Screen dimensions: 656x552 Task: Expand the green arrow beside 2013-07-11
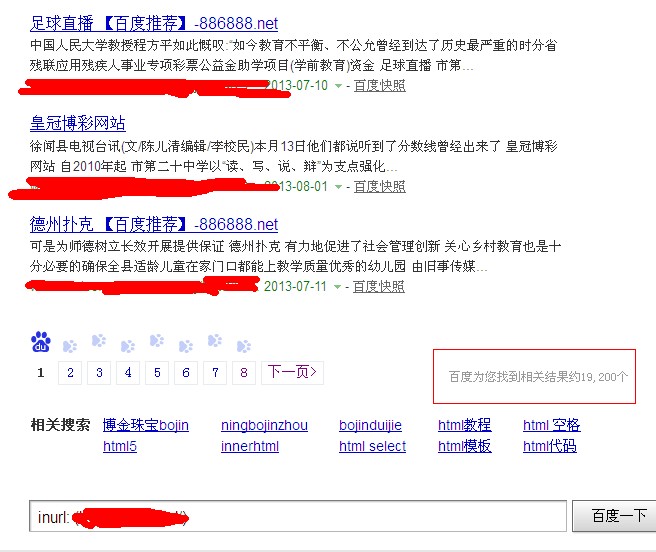click(337, 287)
